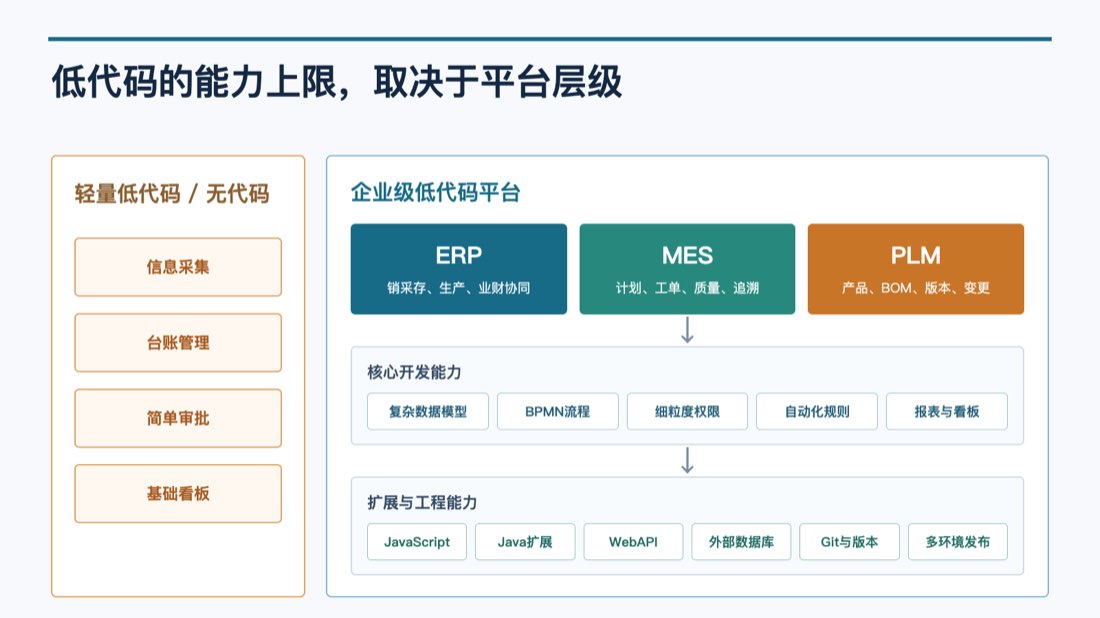
Task: Click the 简单审批 box
Action: tap(178, 419)
